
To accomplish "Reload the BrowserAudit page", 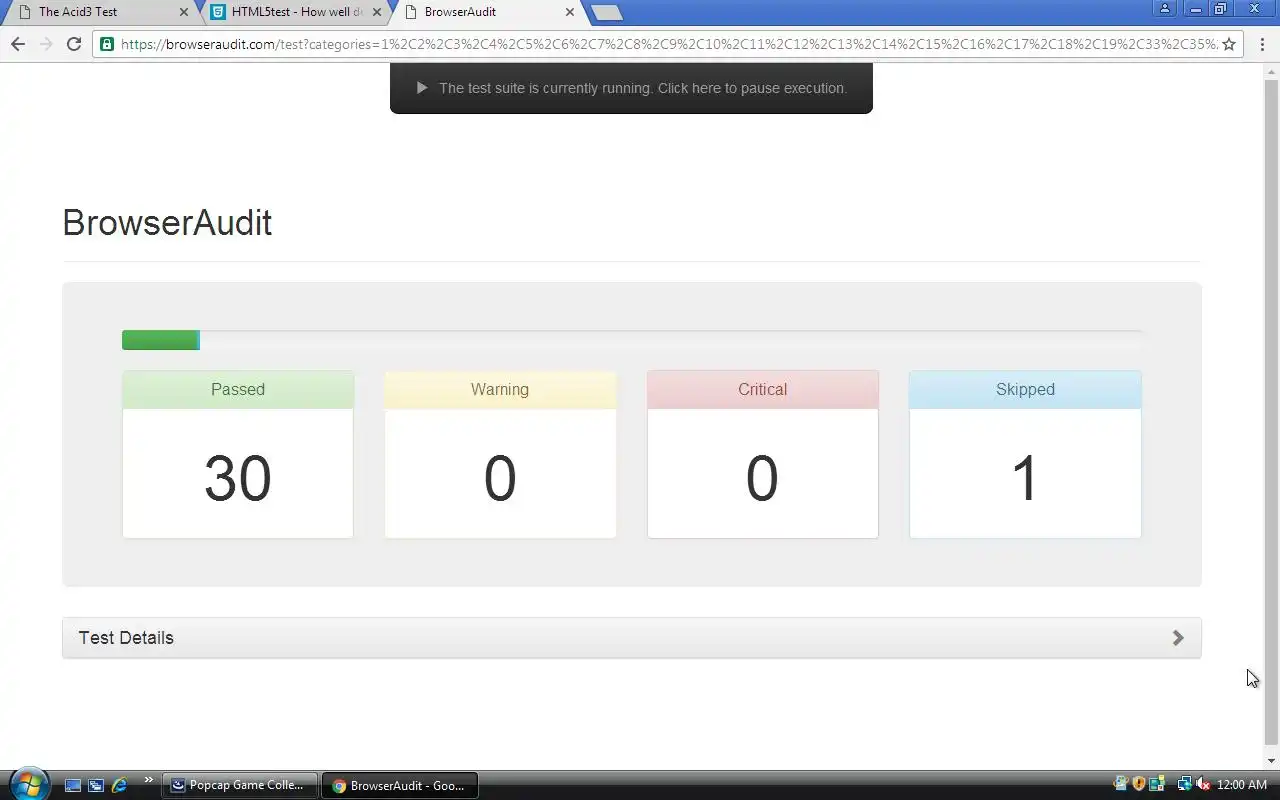I will pyautogui.click(x=73, y=44).
